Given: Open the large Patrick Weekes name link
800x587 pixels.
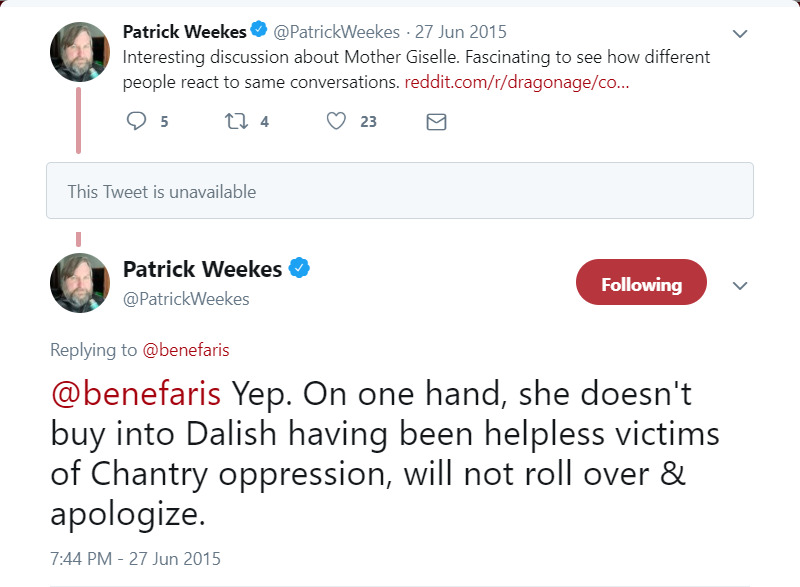Looking at the screenshot, I should pyautogui.click(x=202, y=268).
